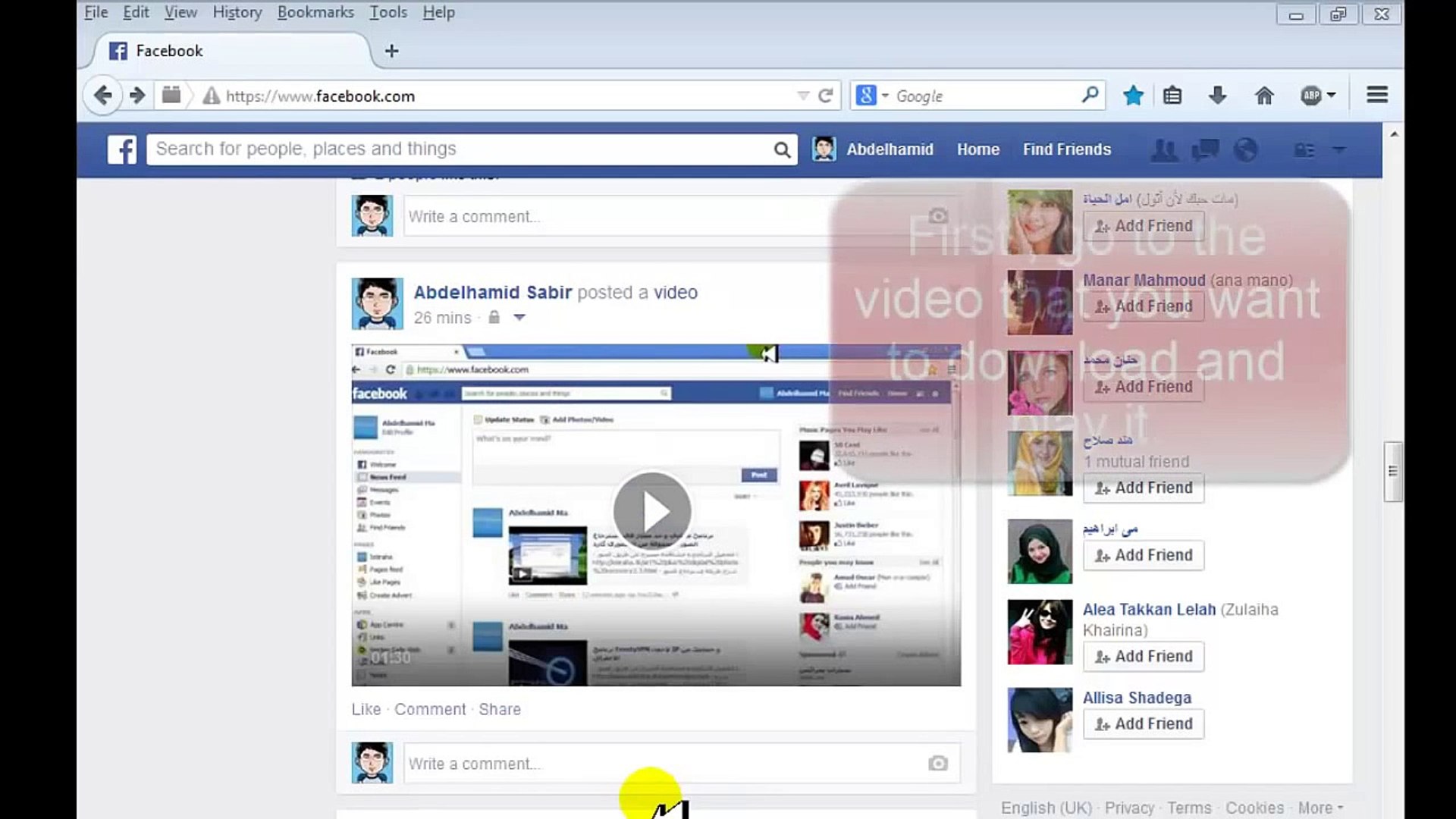Add Friend for Allisa Shadega
This screenshot has height=819, width=1456.
tap(1143, 723)
